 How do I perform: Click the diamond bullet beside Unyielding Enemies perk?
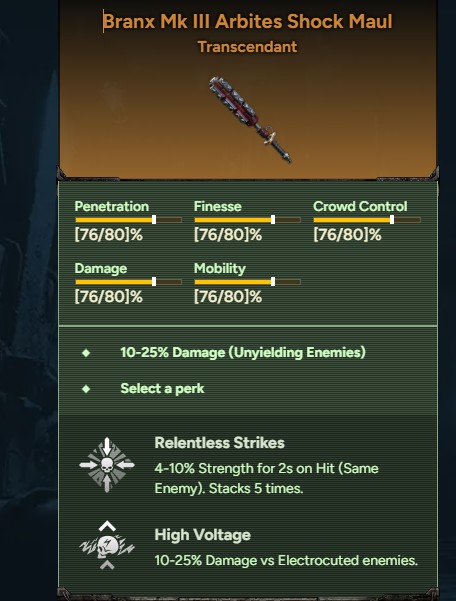pos(86,353)
